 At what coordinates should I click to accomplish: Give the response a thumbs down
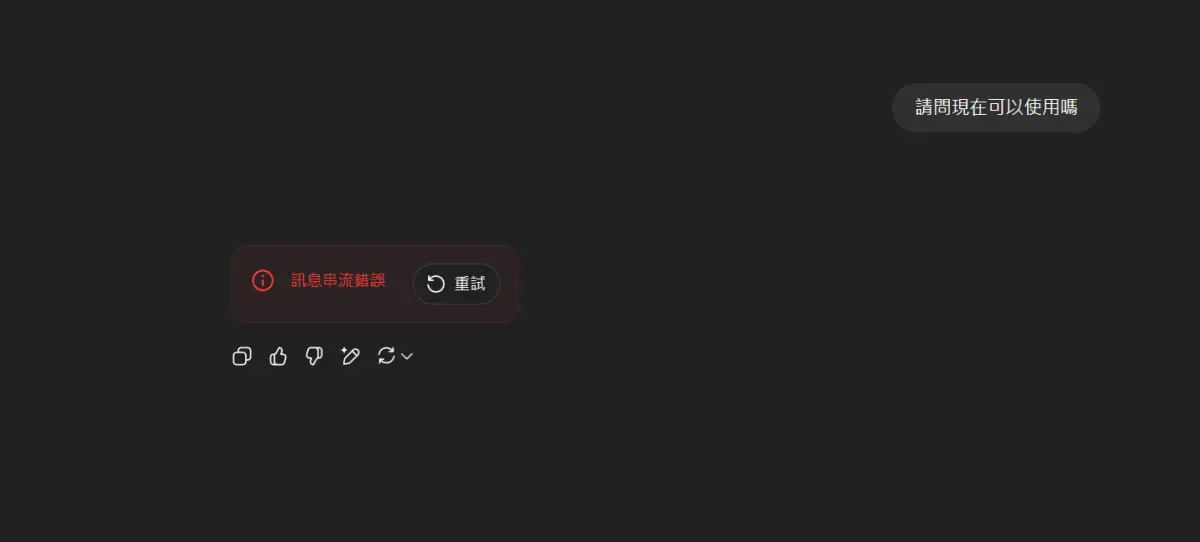coord(314,356)
